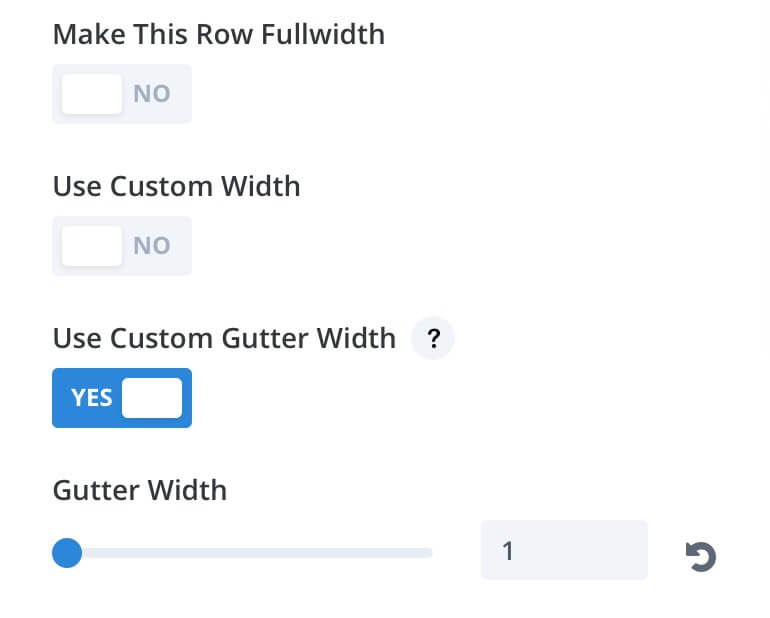Viewport: 770px width, 618px height.
Task: Click the Use Custom Gutter Width label
Action: coord(224,338)
